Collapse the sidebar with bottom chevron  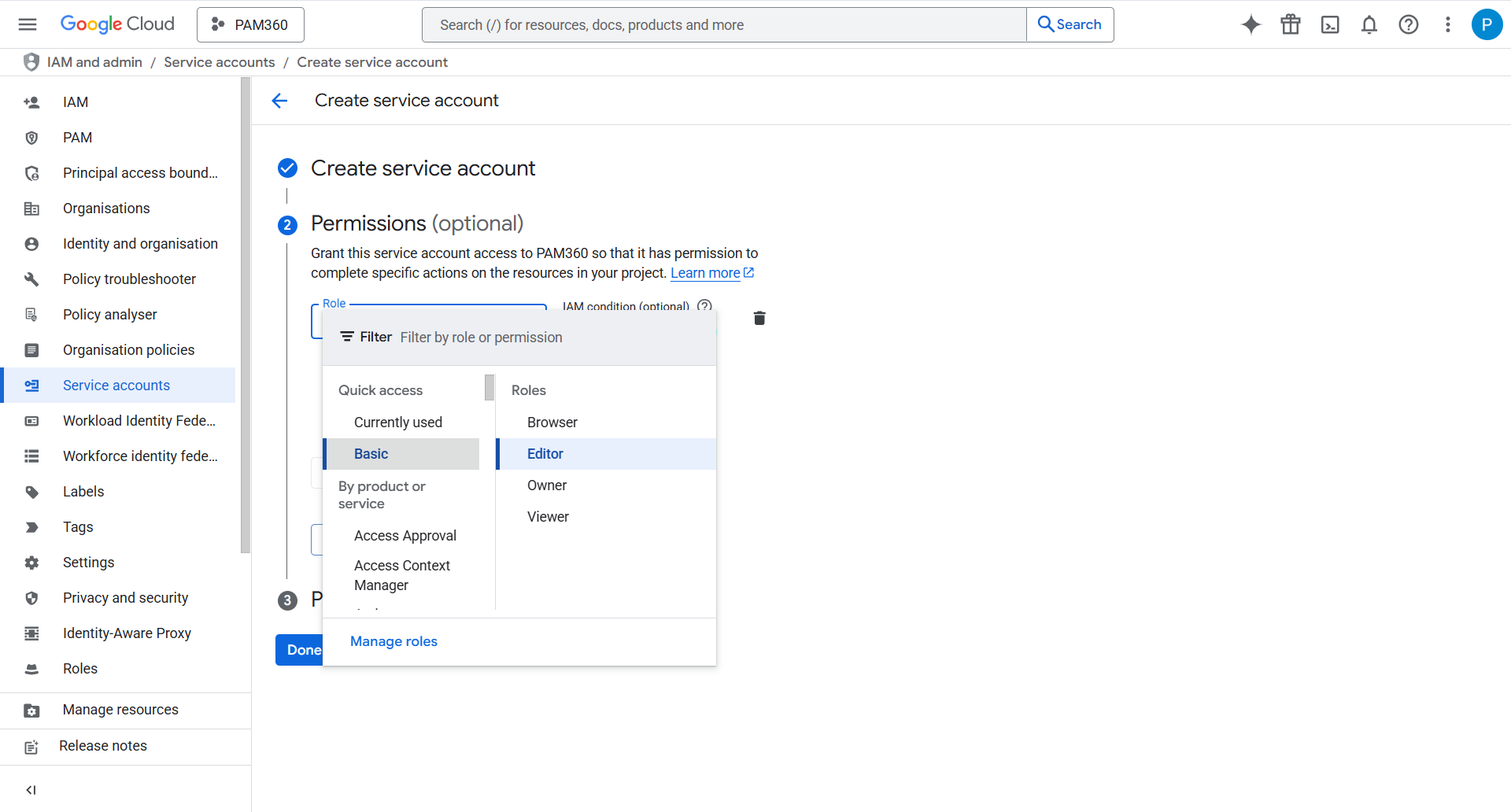tap(31, 790)
